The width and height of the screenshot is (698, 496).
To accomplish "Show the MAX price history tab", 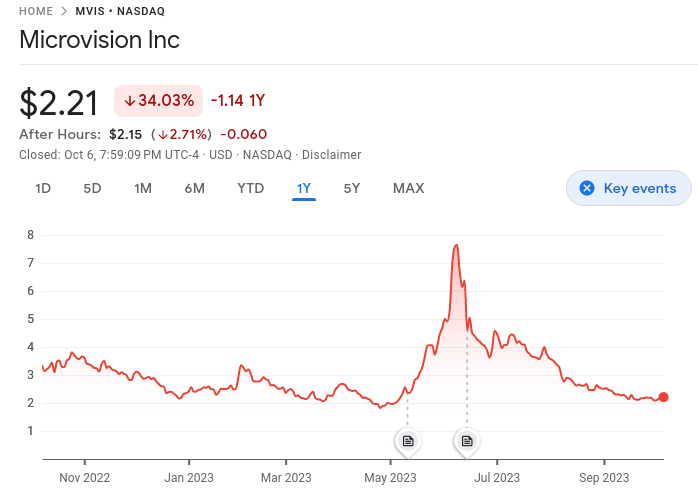I will pyautogui.click(x=408, y=188).
